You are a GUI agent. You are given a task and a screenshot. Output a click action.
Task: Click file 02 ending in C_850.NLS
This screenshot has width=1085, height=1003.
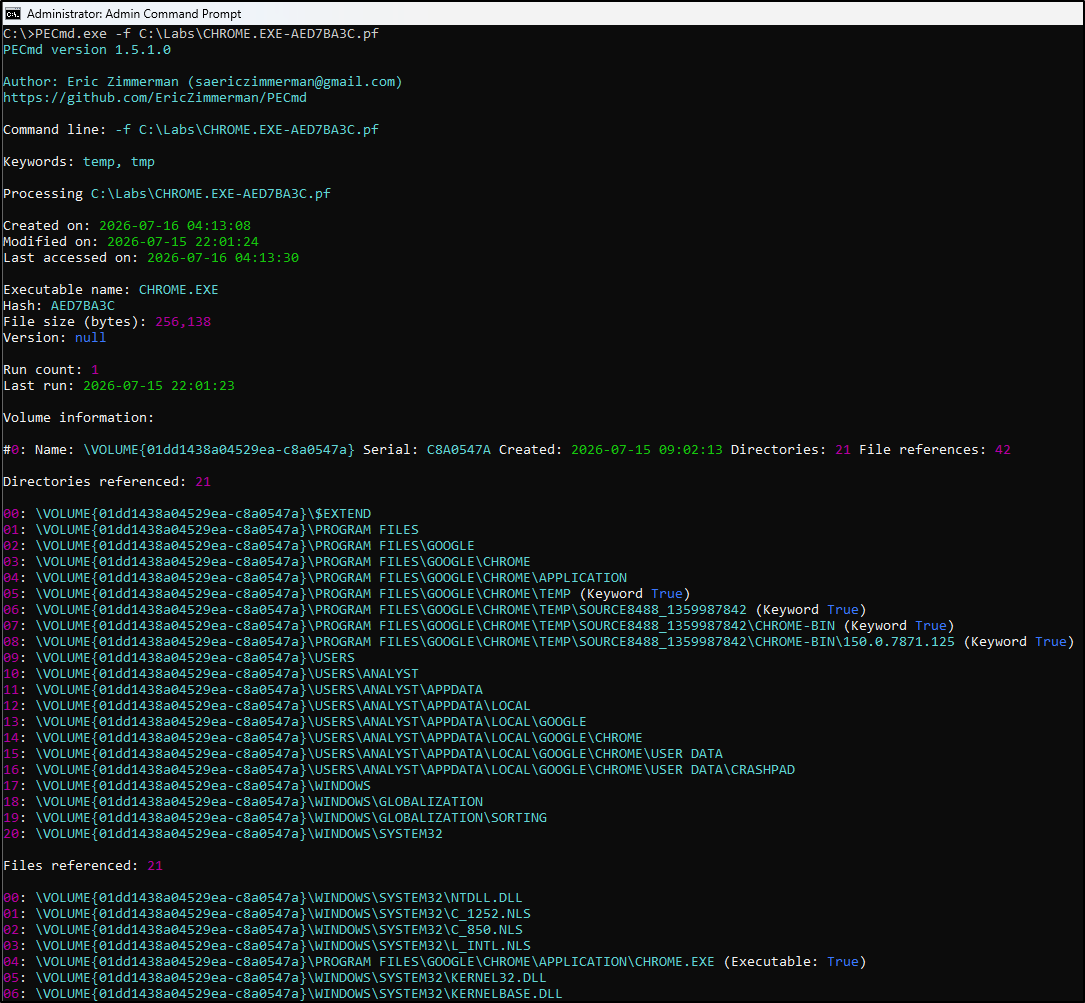[x=263, y=930]
